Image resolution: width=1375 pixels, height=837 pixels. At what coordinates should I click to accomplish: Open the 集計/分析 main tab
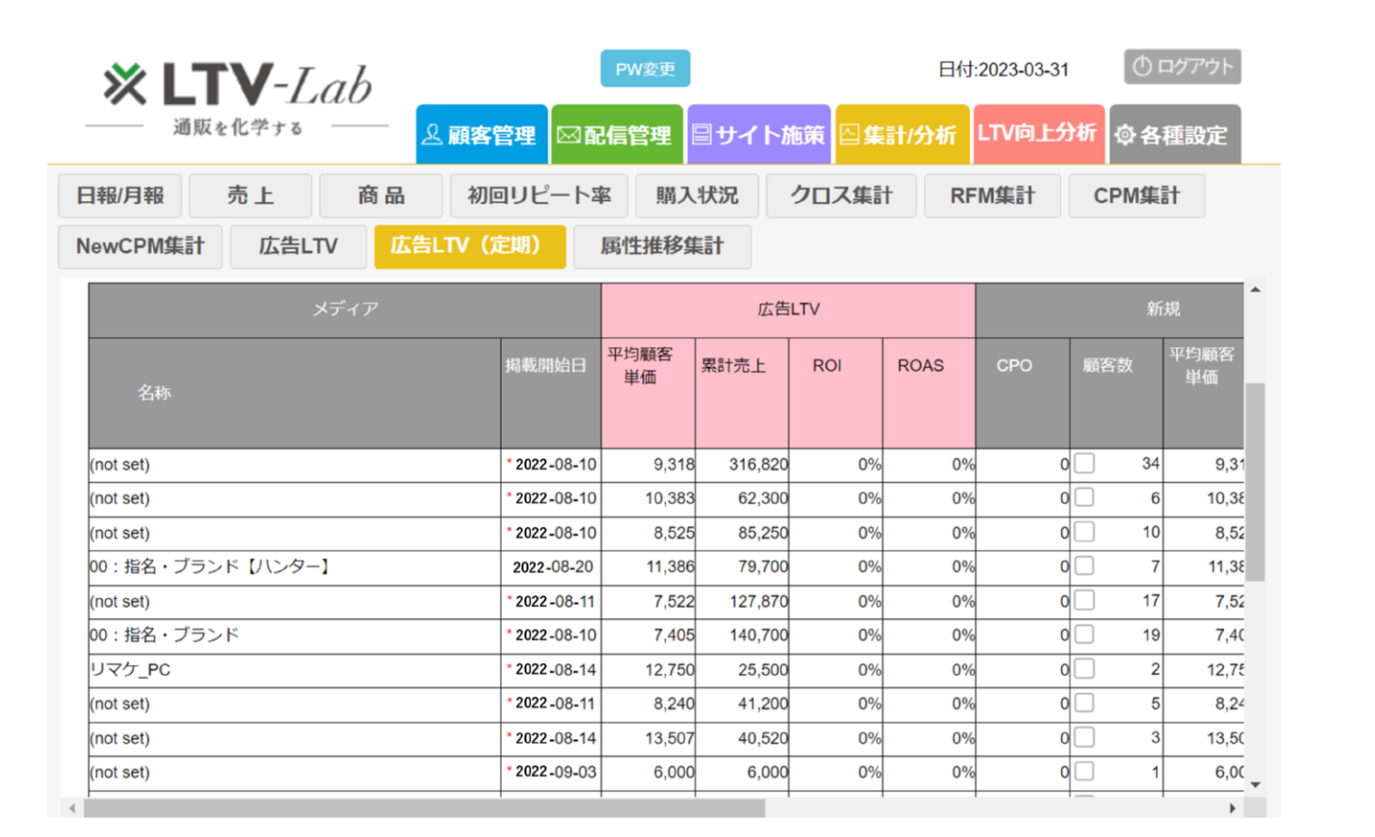click(902, 134)
